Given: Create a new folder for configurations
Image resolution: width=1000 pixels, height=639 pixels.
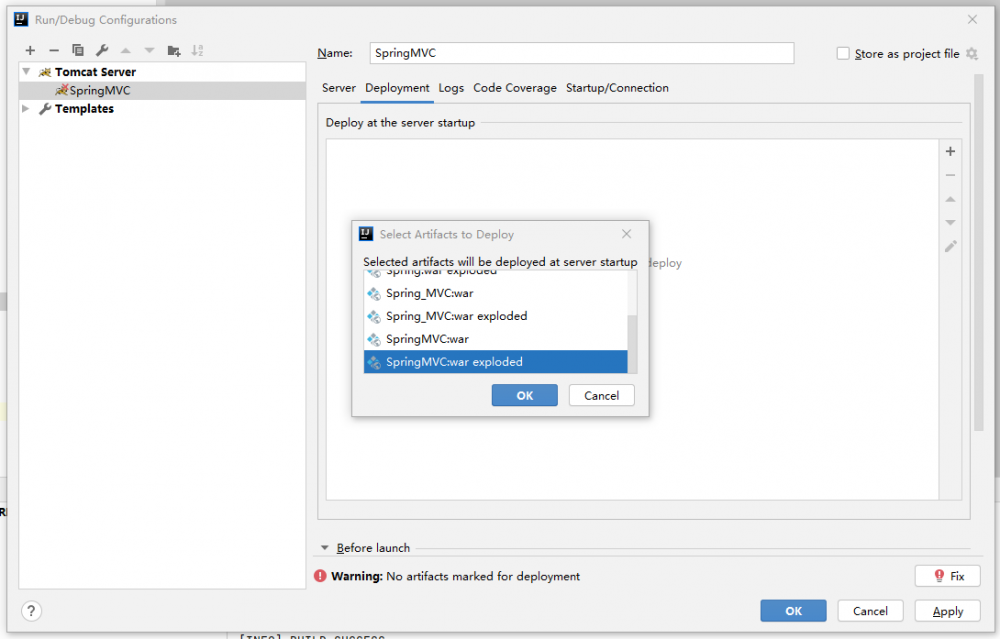Looking at the screenshot, I should (173, 50).
